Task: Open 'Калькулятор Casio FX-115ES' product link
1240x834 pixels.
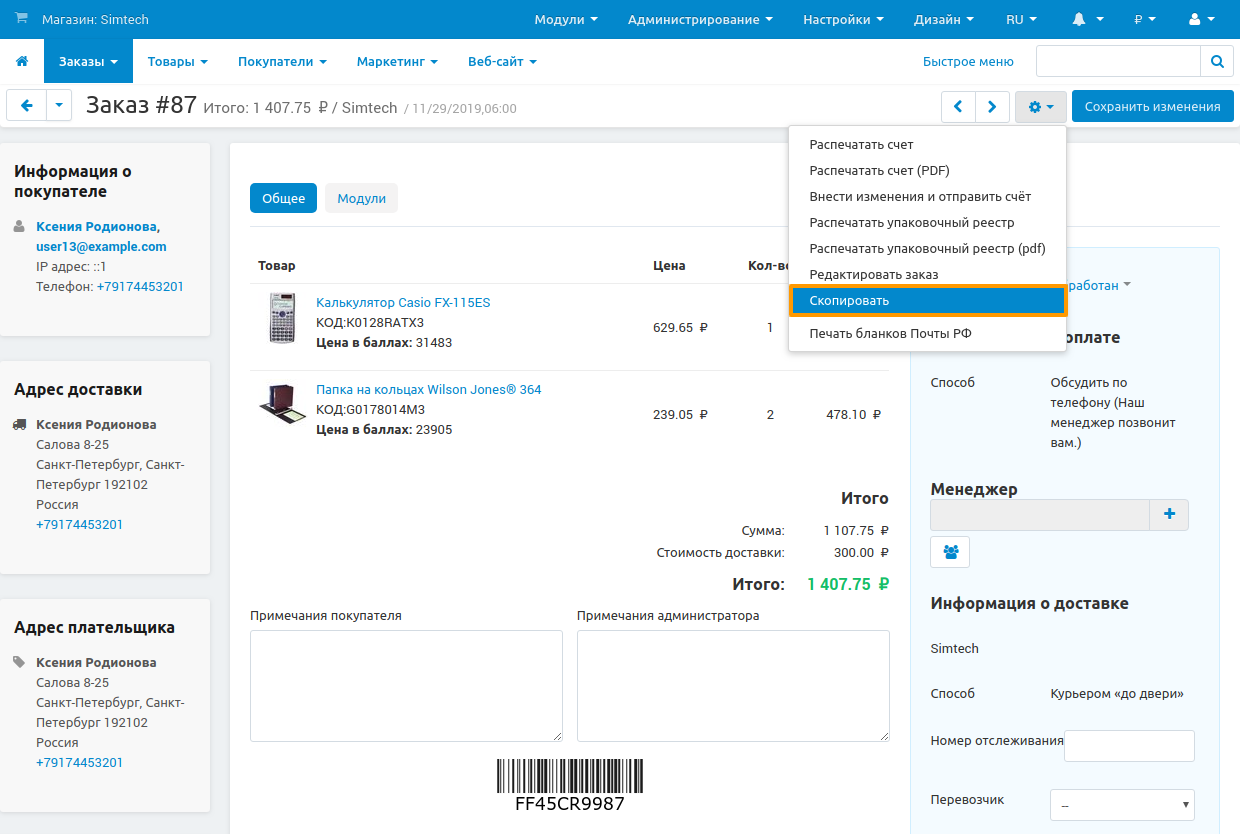Action: tap(403, 303)
